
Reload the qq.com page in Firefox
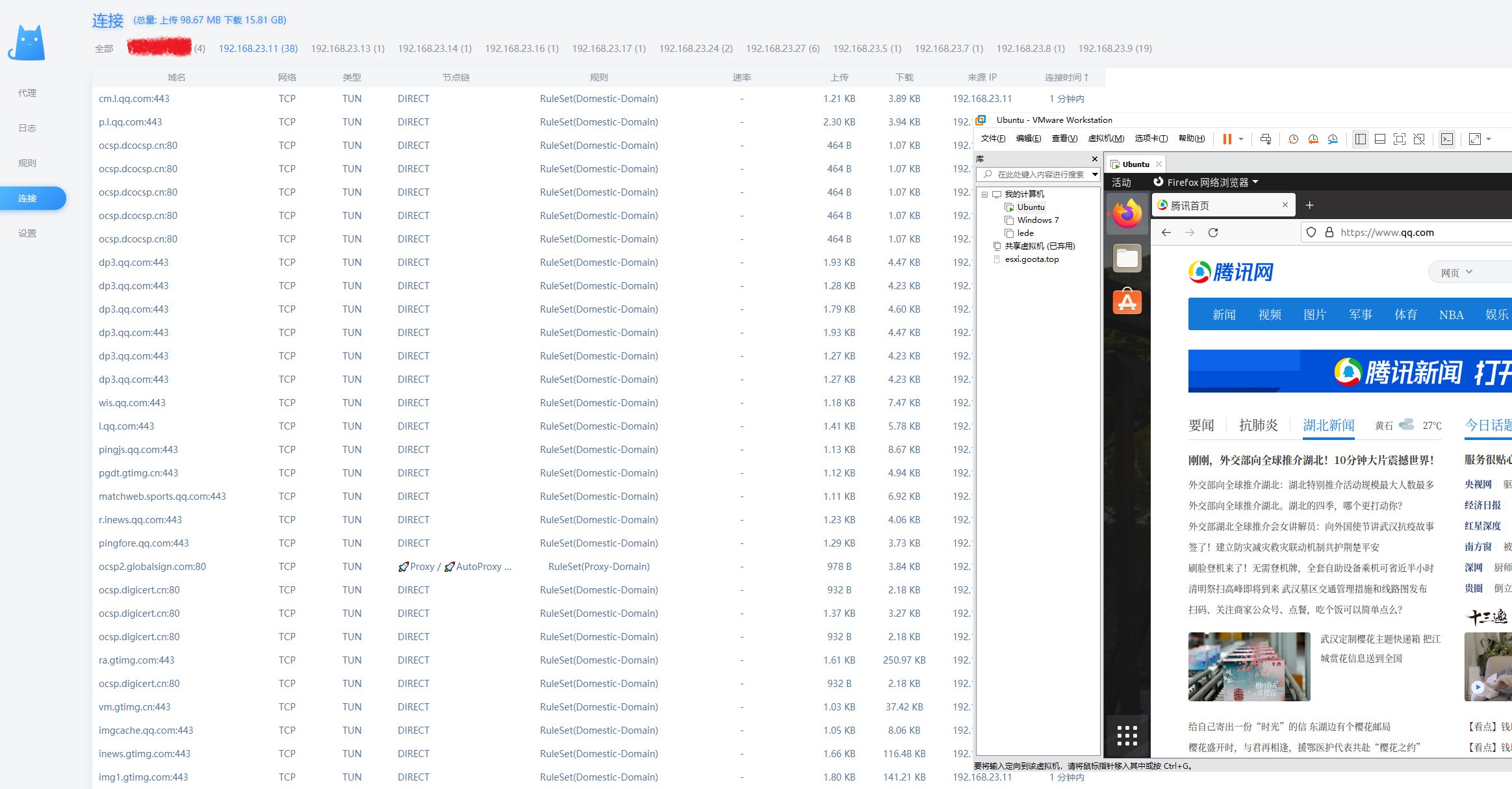click(x=1212, y=232)
